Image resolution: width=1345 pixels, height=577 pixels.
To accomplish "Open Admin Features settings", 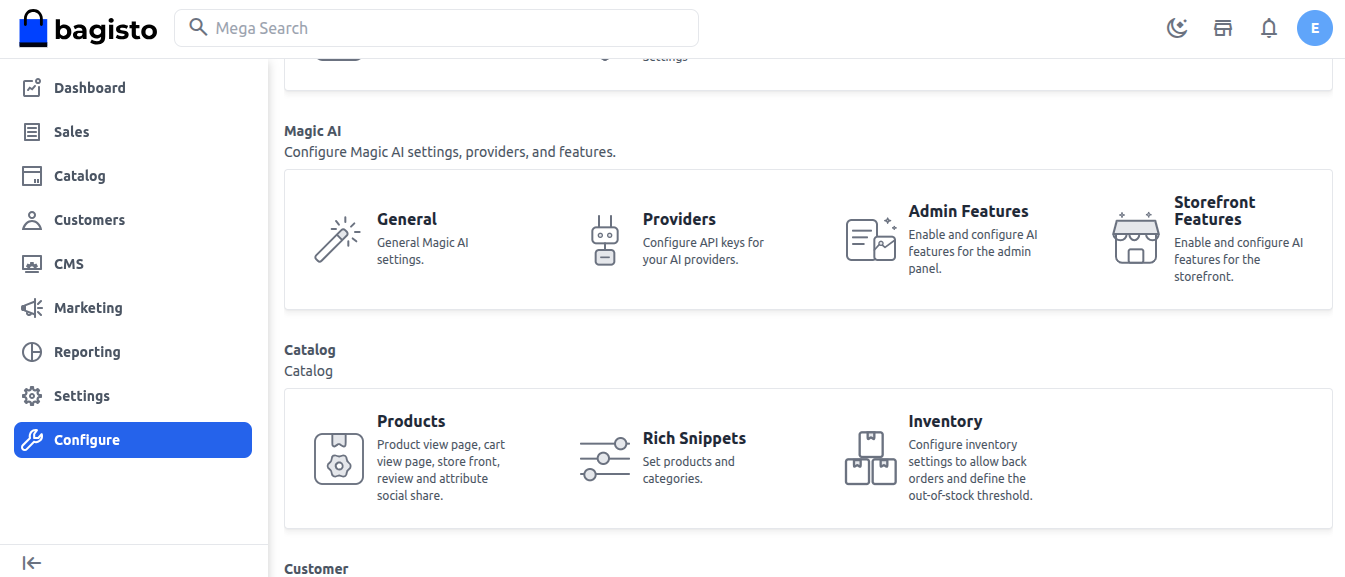I will click(x=968, y=211).
